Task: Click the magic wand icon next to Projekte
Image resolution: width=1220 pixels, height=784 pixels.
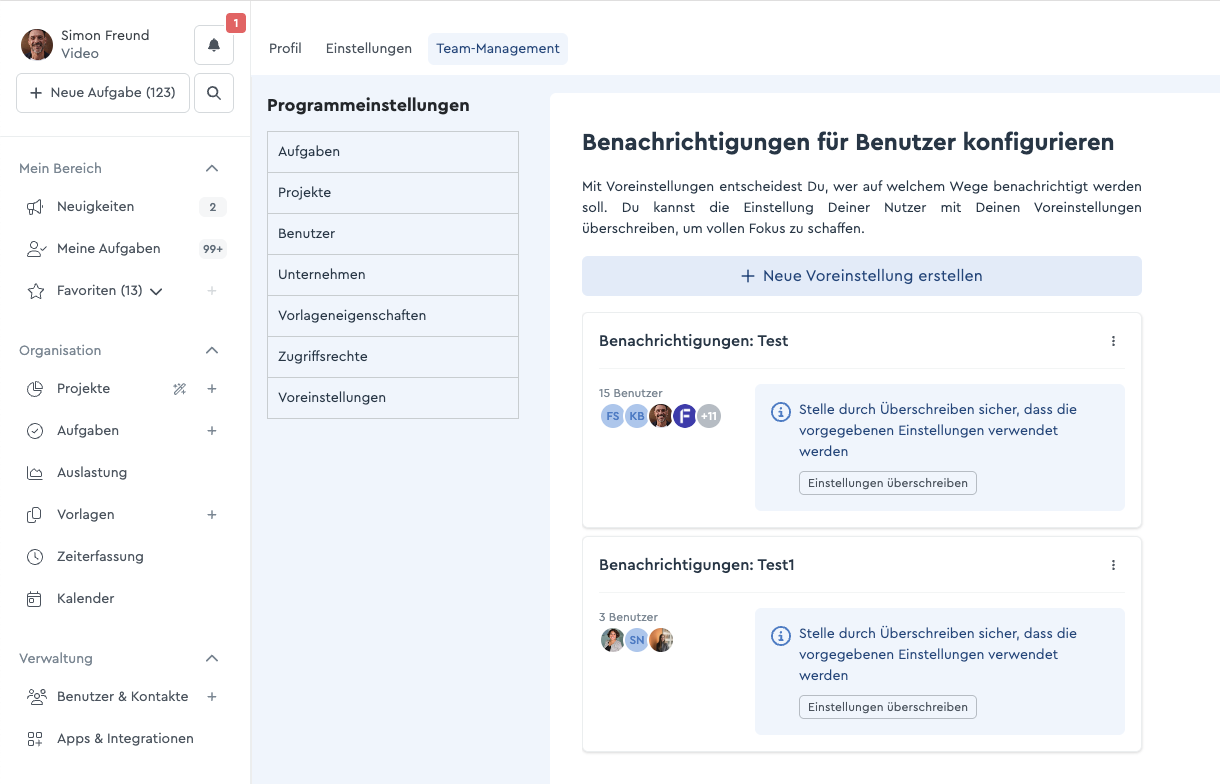Action: click(x=180, y=389)
